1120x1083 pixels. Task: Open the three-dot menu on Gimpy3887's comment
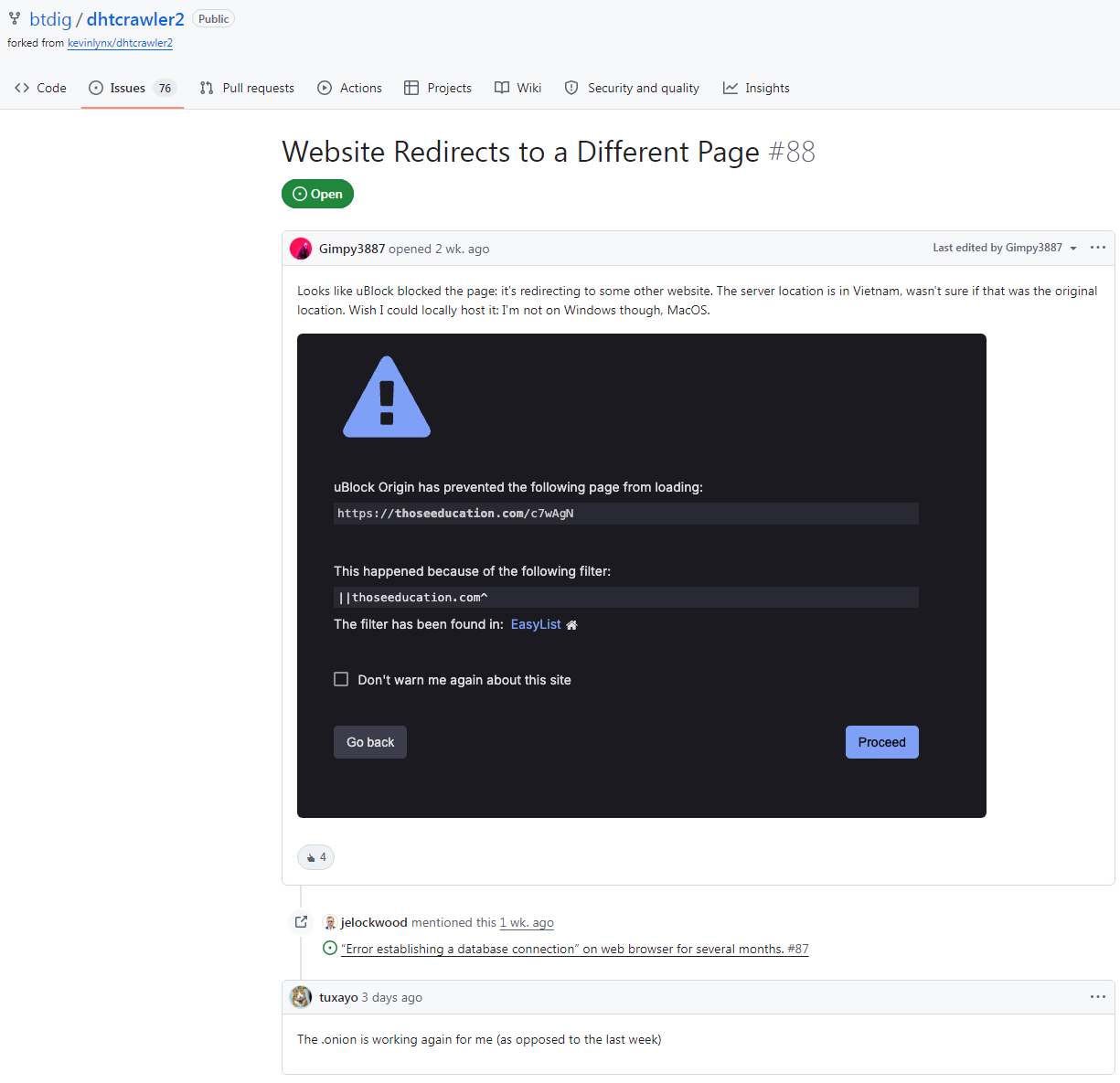(1098, 248)
